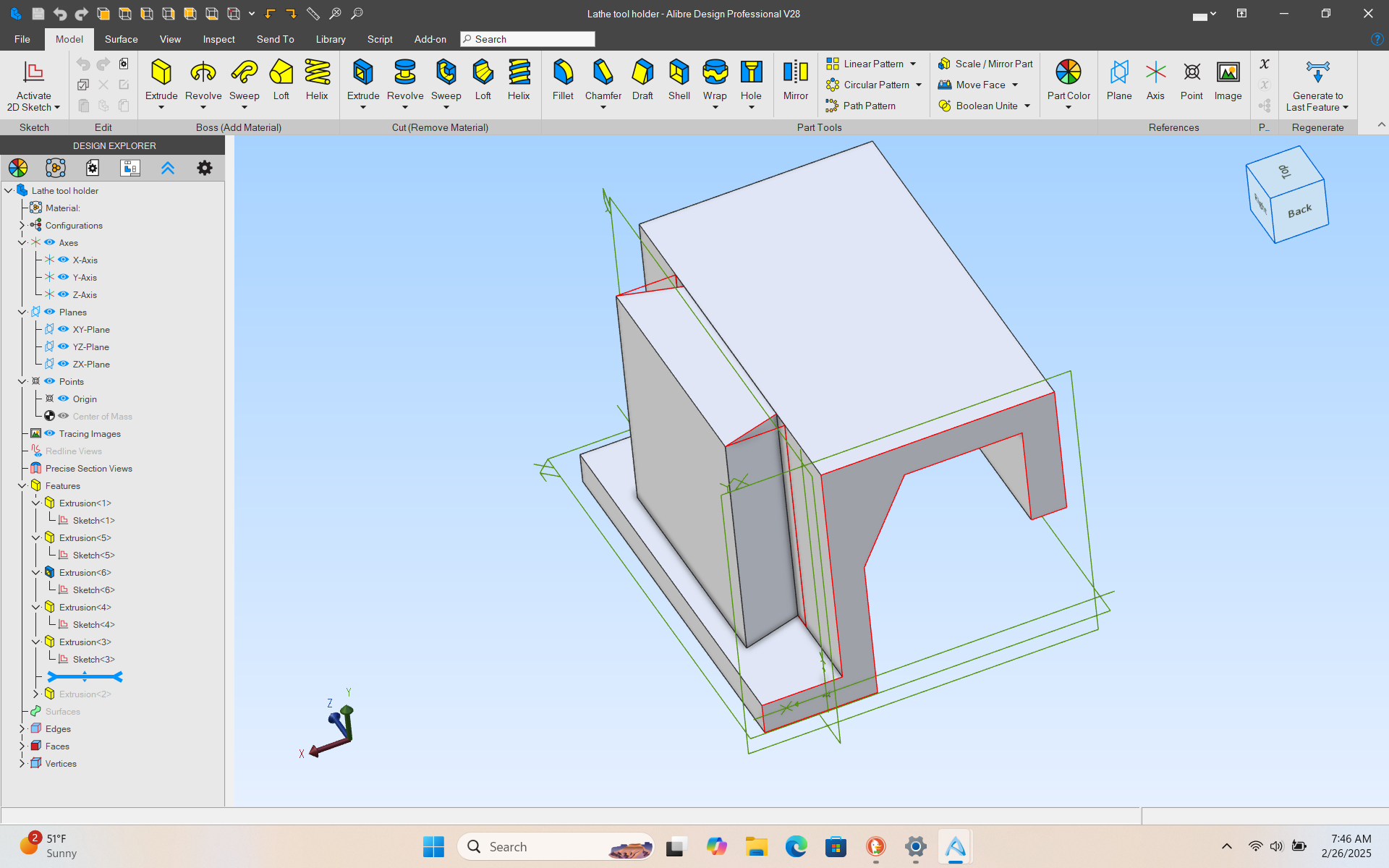Collapse the Axes node
The height and width of the screenshot is (868, 1389).
[x=22, y=242]
